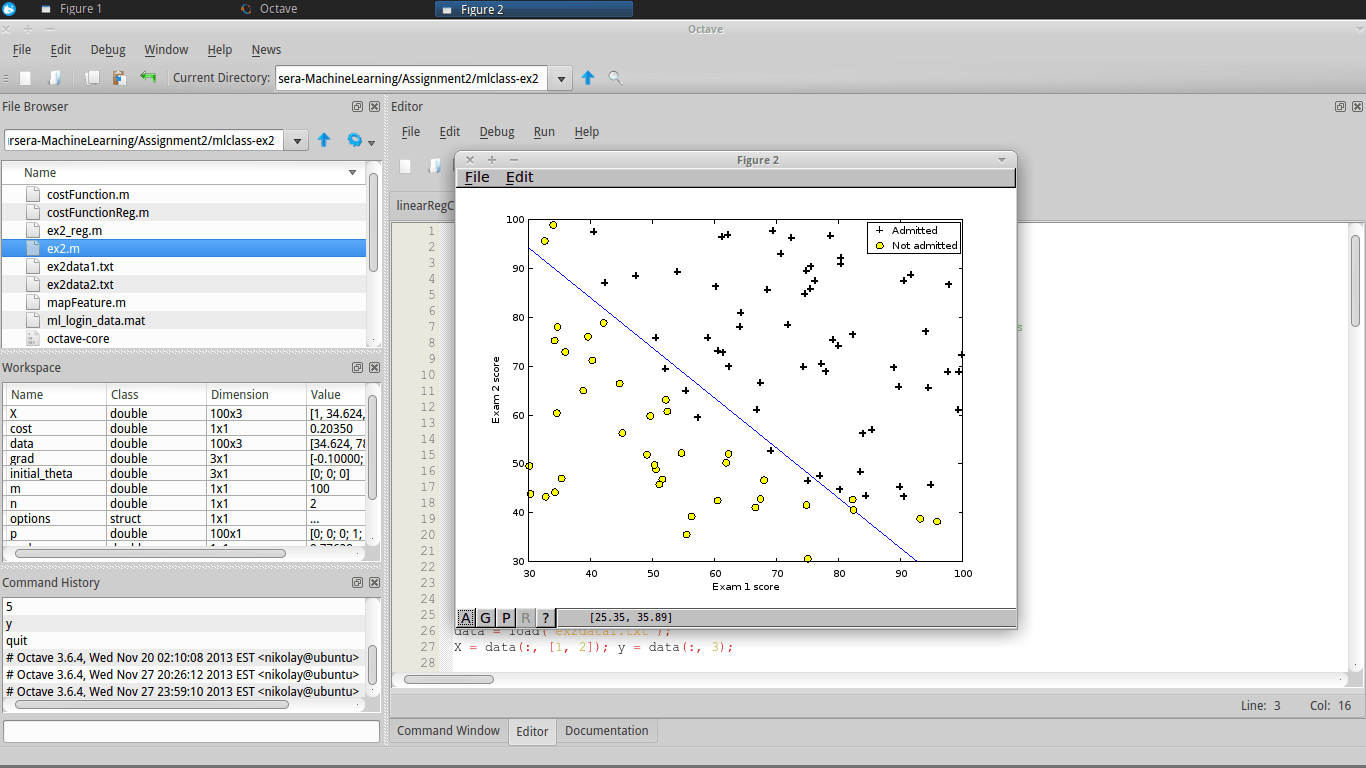1366x768 pixels.
Task: Select the options struct variable row
Action: (x=184, y=519)
